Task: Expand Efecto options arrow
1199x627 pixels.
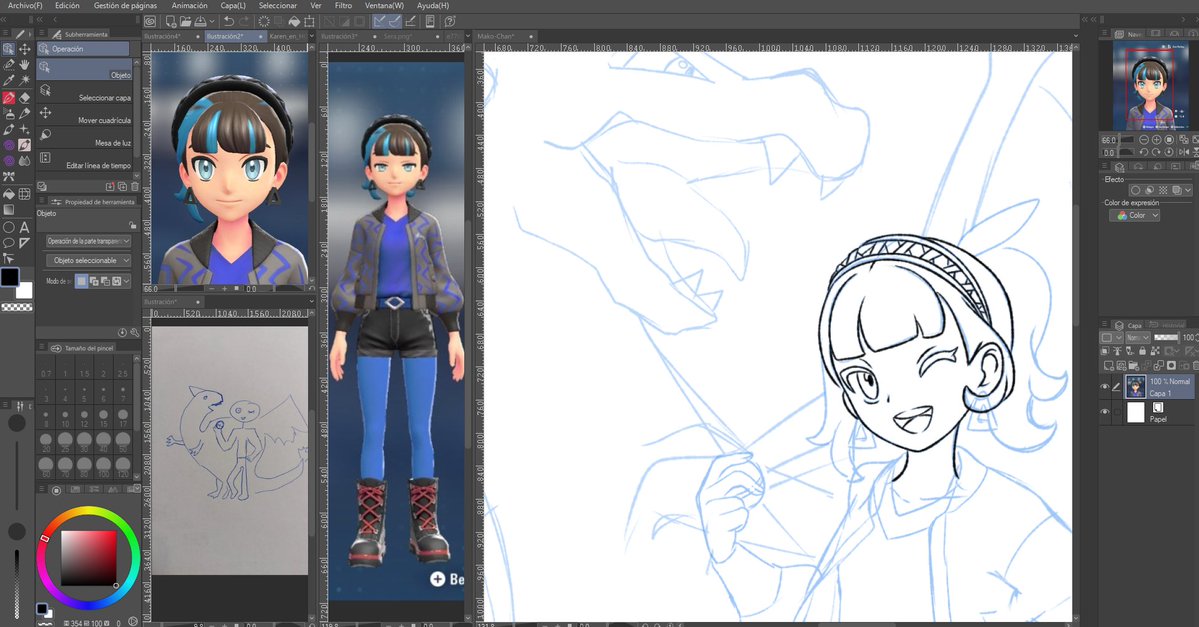Action: click(x=1188, y=190)
